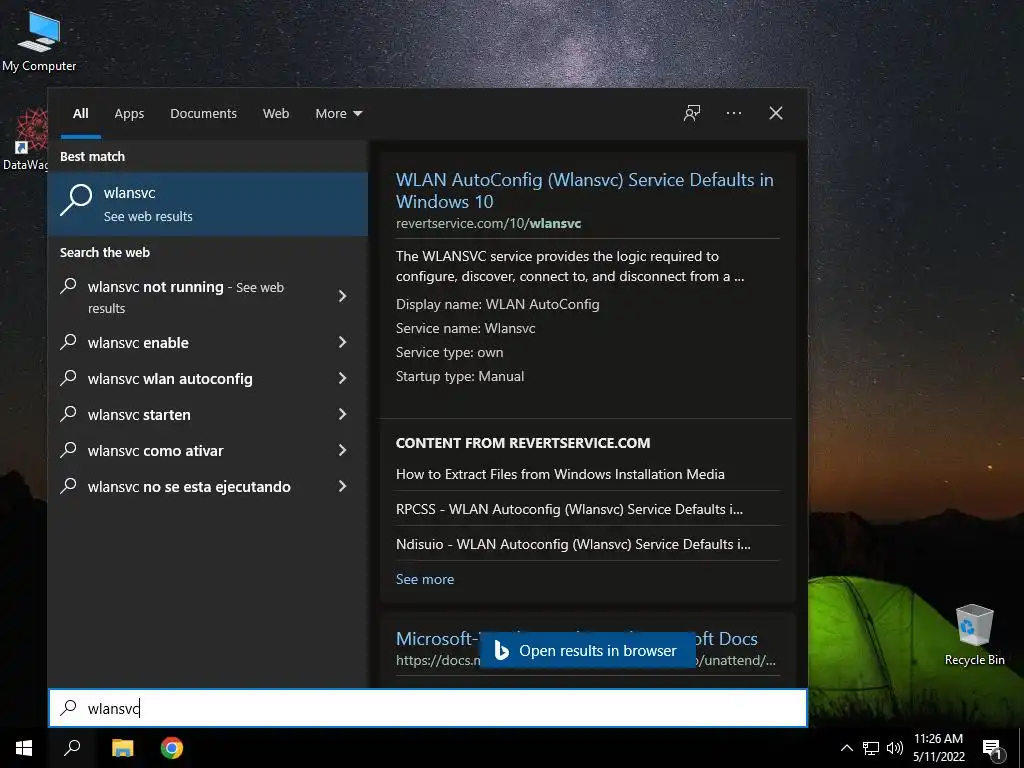Select the wlansvc best match result

(x=208, y=204)
